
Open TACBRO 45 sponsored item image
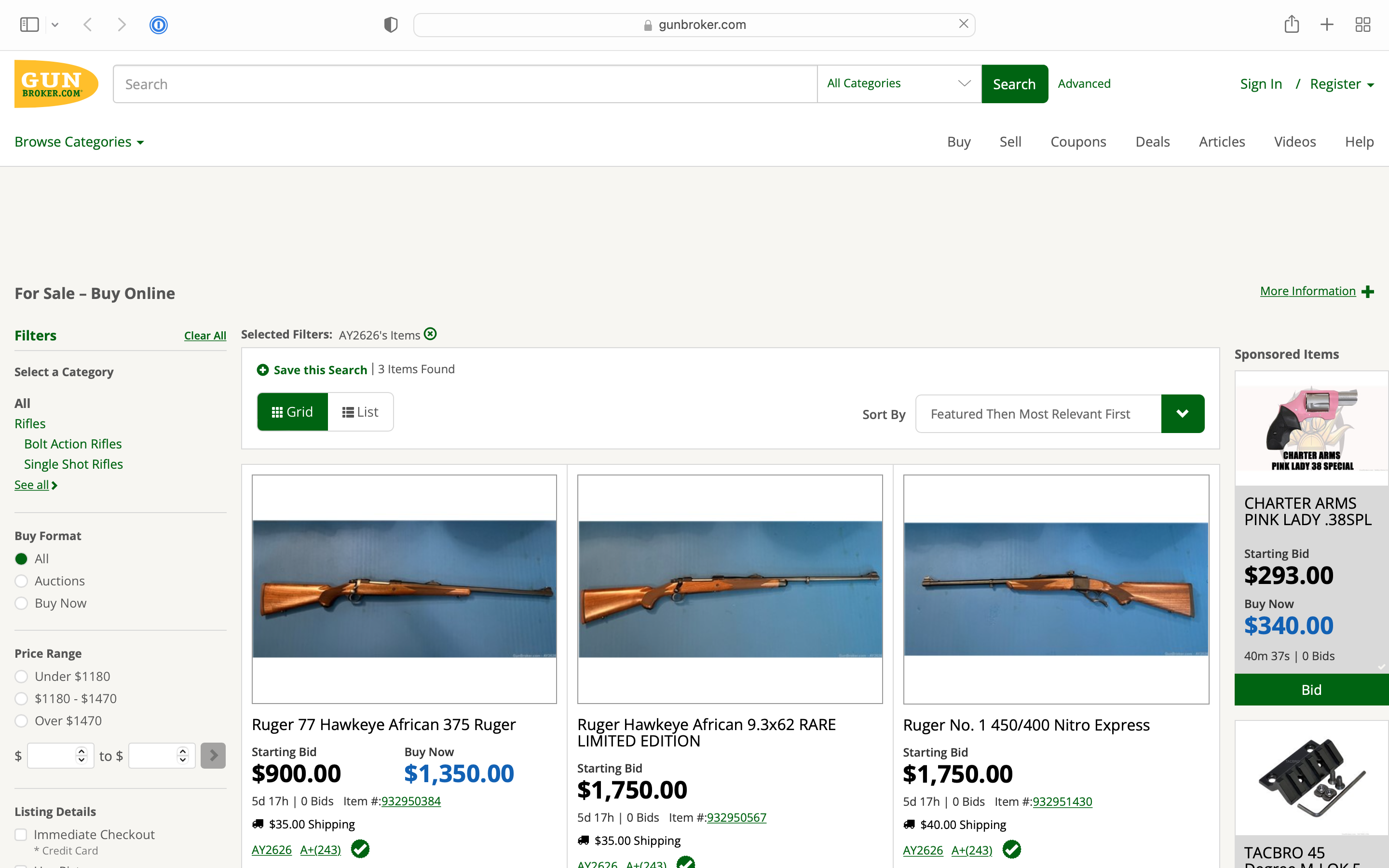(1311, 778)
